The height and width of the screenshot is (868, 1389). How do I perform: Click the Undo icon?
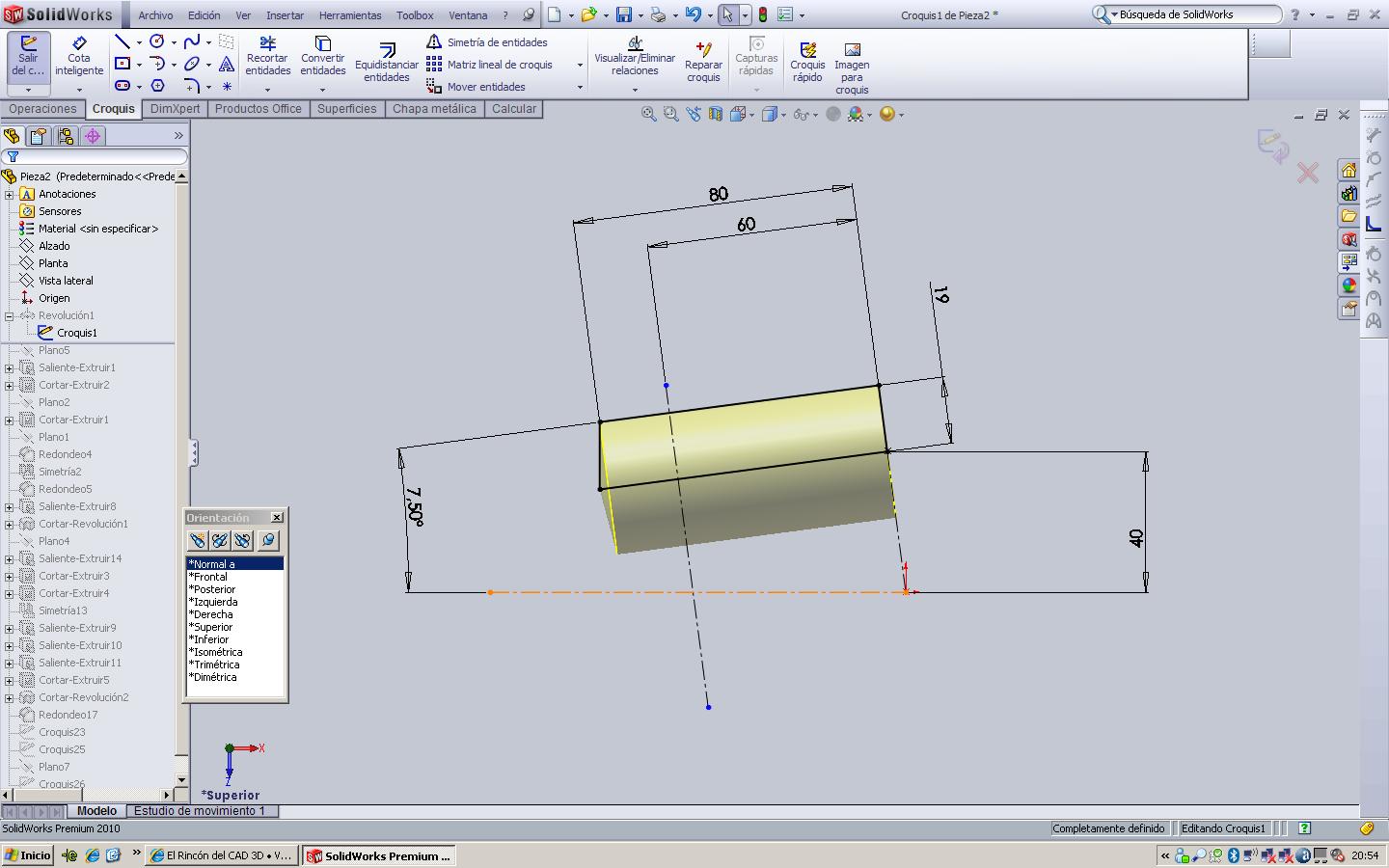[693, 14]
